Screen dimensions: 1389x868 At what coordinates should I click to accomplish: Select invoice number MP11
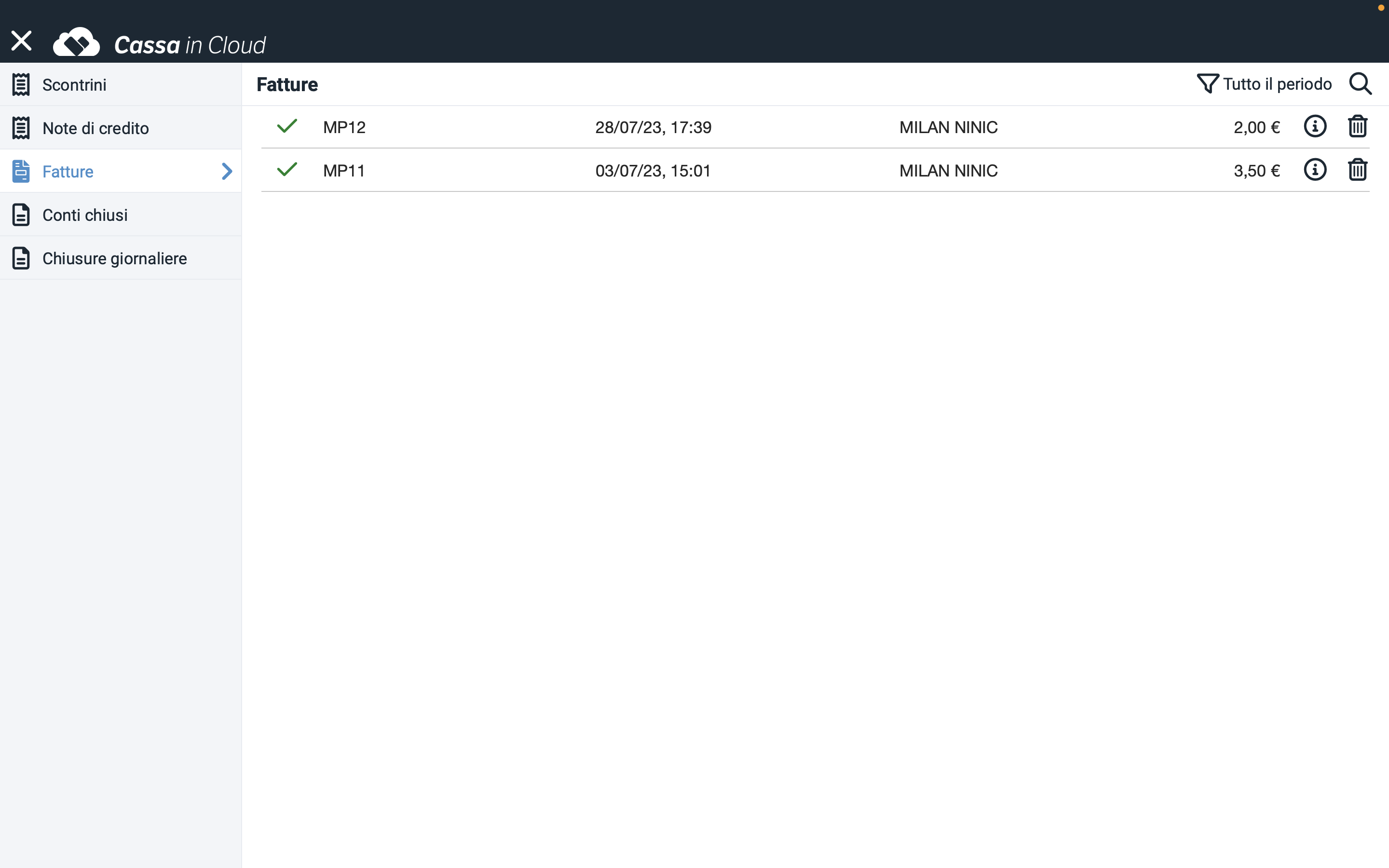[344, 171]
